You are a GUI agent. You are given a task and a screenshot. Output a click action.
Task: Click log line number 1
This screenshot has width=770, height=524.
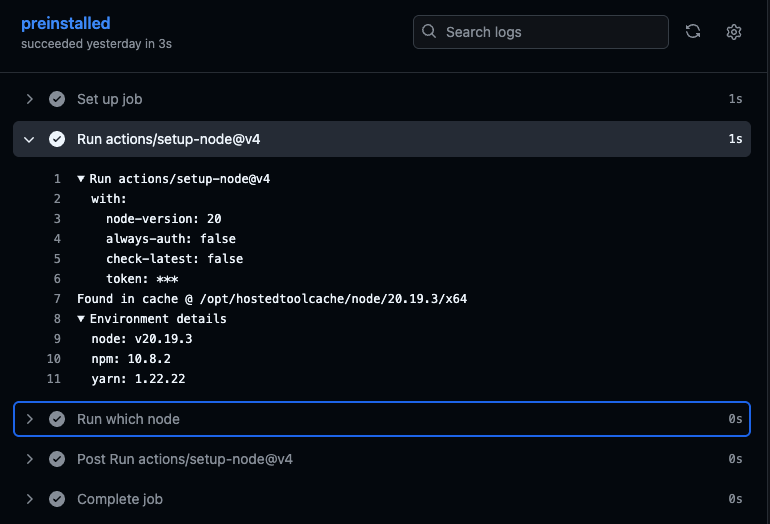pyautogui.click(x=57, y=179)
